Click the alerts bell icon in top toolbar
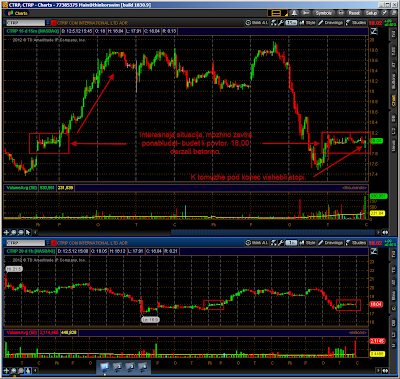The width and height of the screenshot is (400, 379). [294, 13]
